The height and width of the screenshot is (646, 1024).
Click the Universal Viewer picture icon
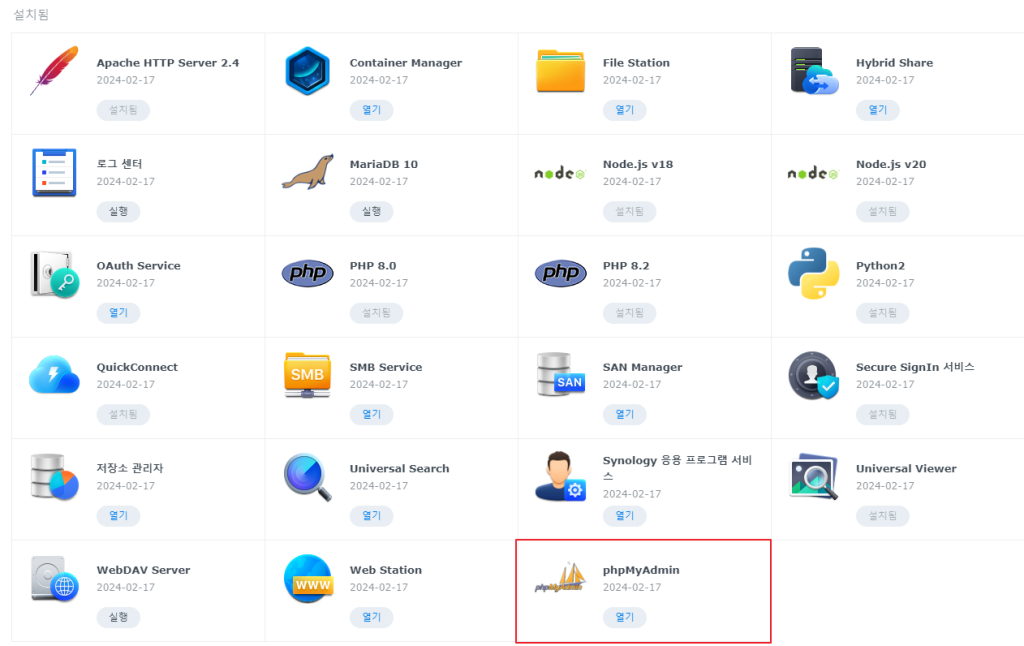(x=814, y=477)
